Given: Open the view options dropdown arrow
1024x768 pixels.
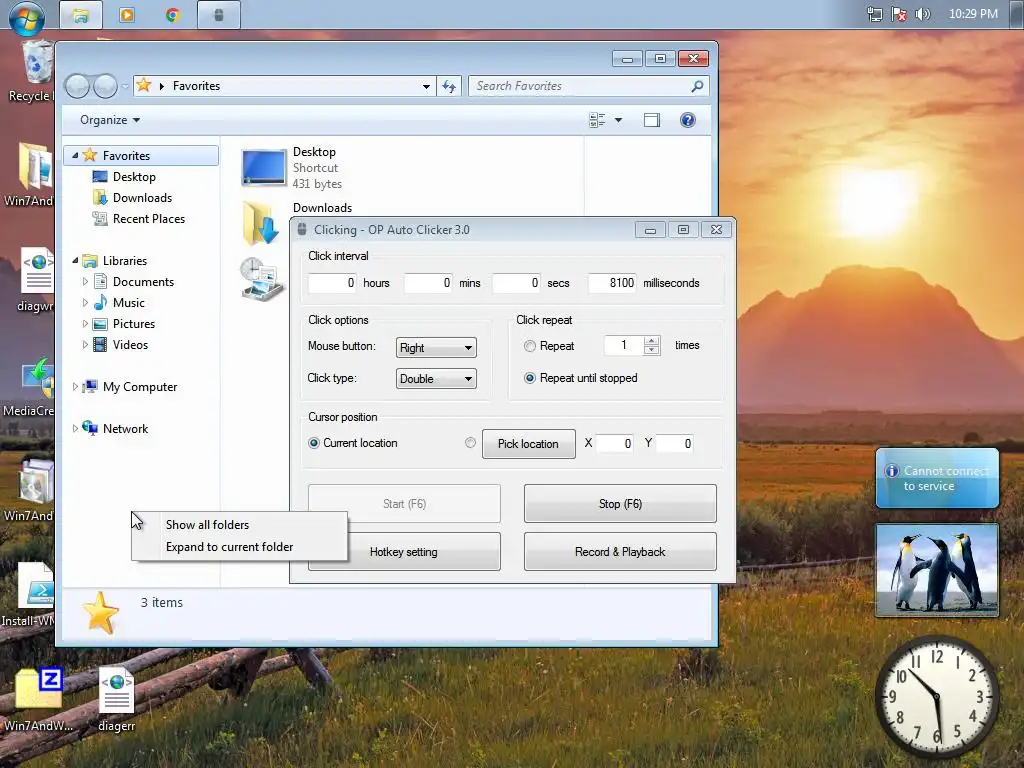Looking at the screenshot, I should pos(618,120).
